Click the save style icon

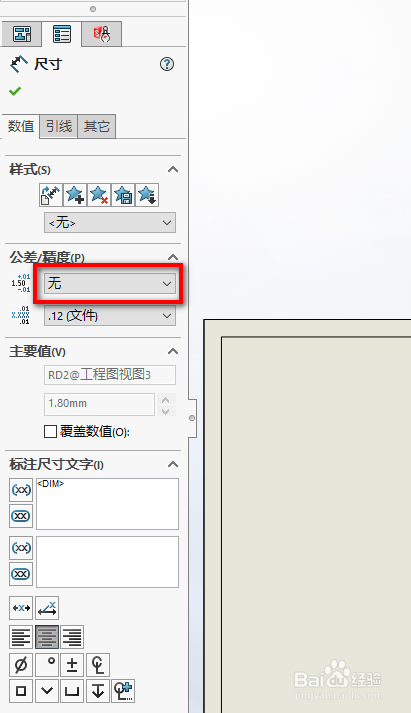pyautogui.click(x=123, y=195)
